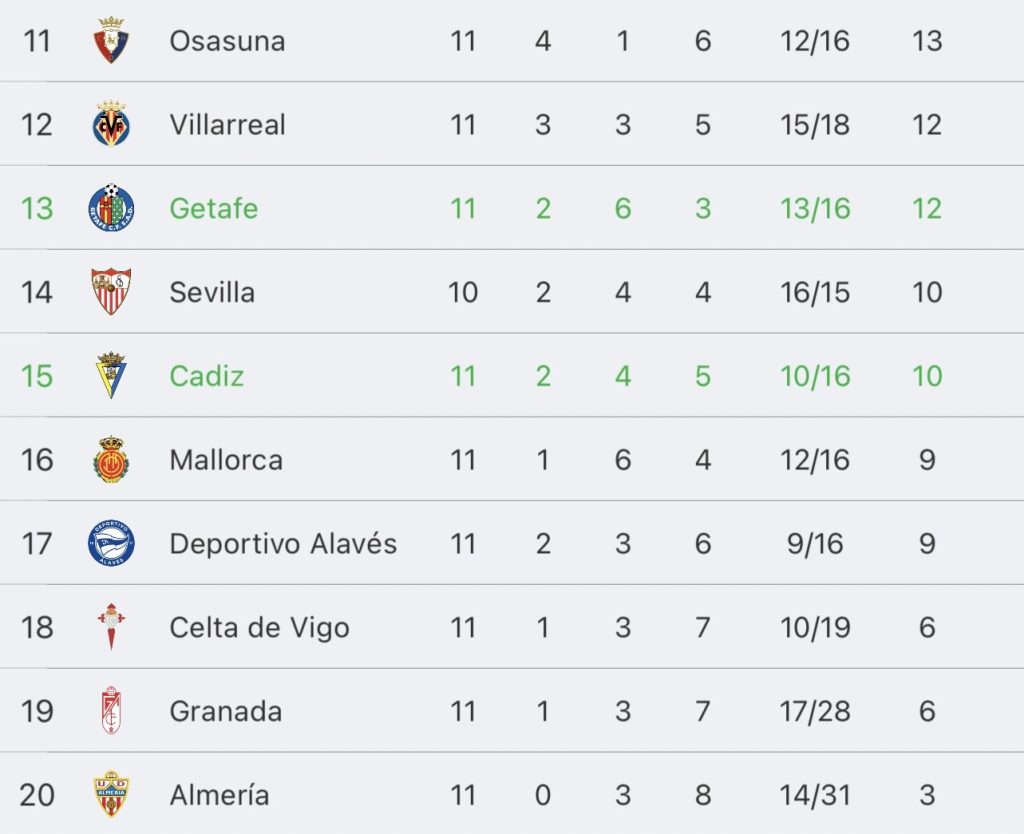Screen dimensions: 1024x834
Task: Open the Granada club crest
Action: coord(111,711)
